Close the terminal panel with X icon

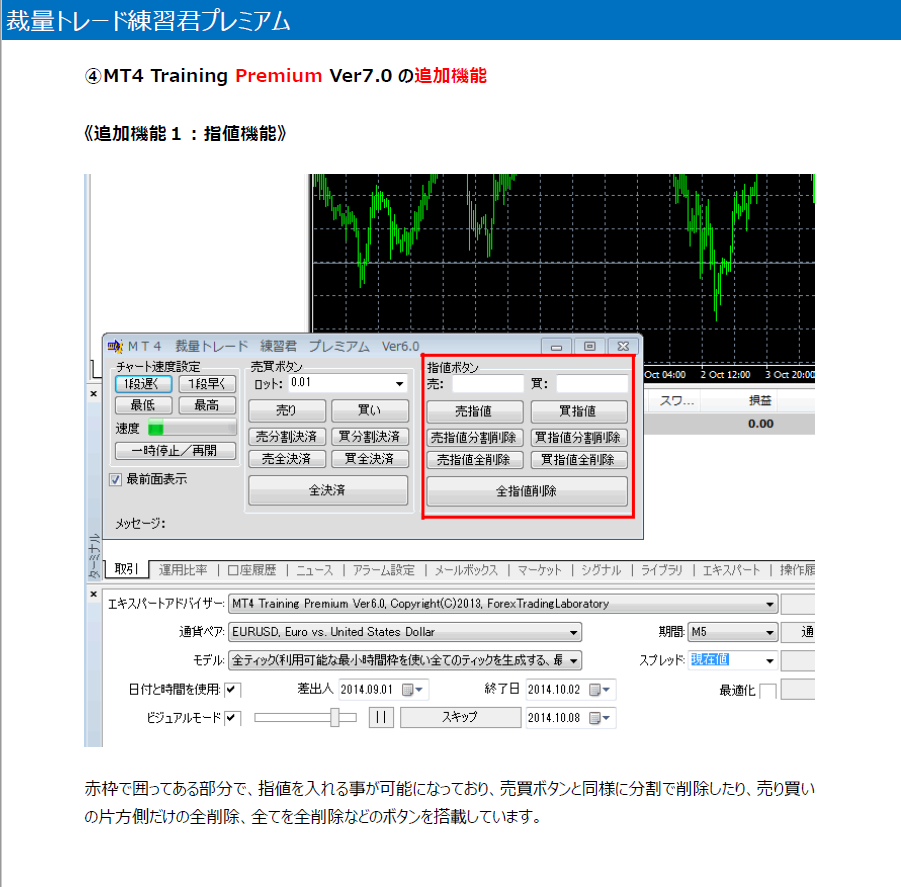[x=94, y=394]
